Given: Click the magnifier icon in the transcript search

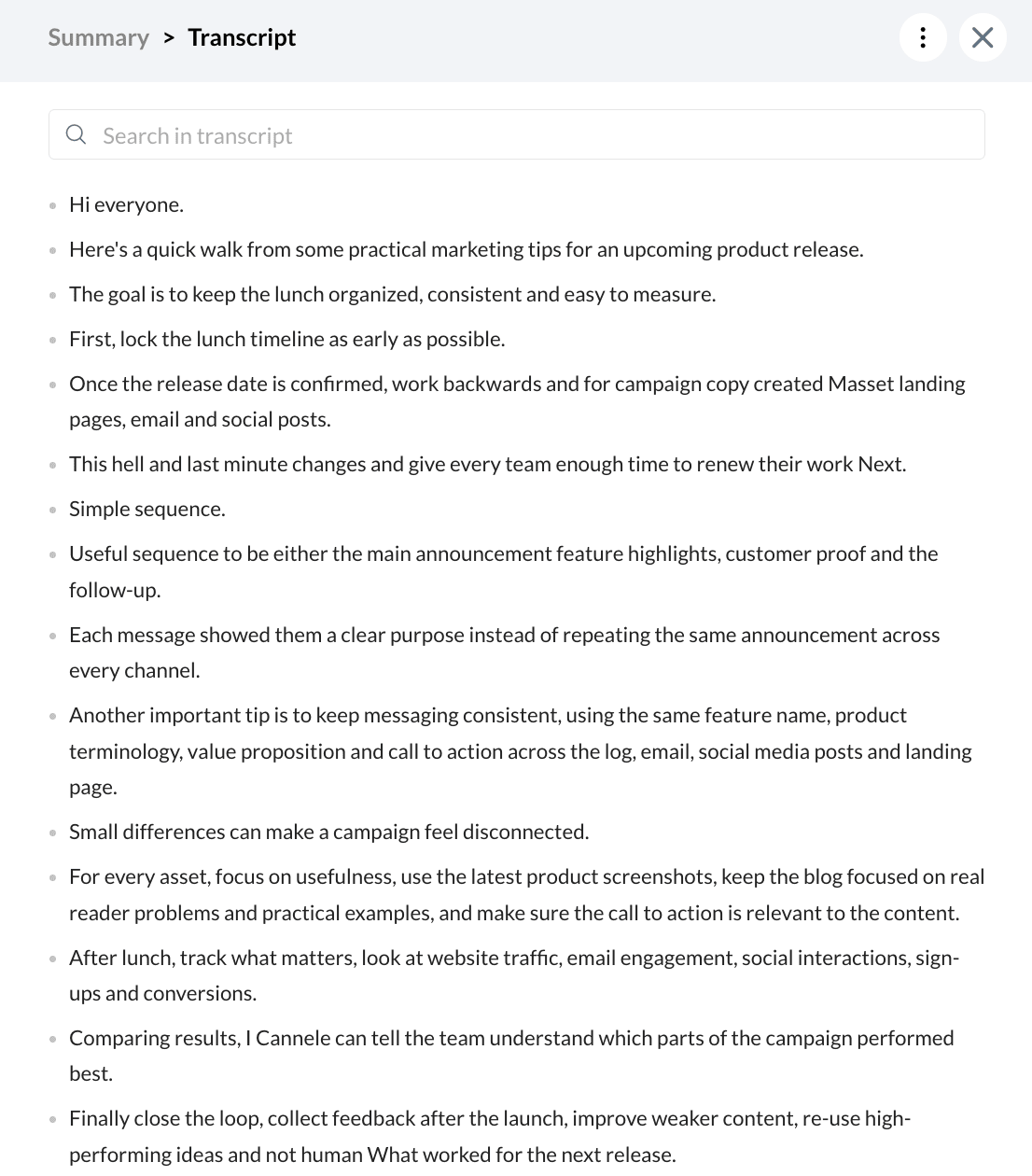Looking at the screenshot, I should coord(77,135).
